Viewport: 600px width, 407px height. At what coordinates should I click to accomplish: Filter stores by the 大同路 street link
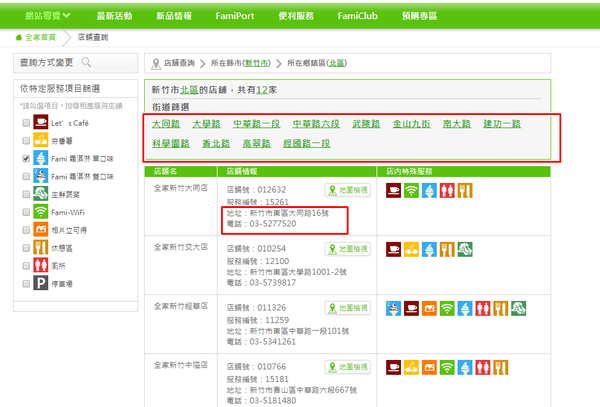tap(166, 124)
